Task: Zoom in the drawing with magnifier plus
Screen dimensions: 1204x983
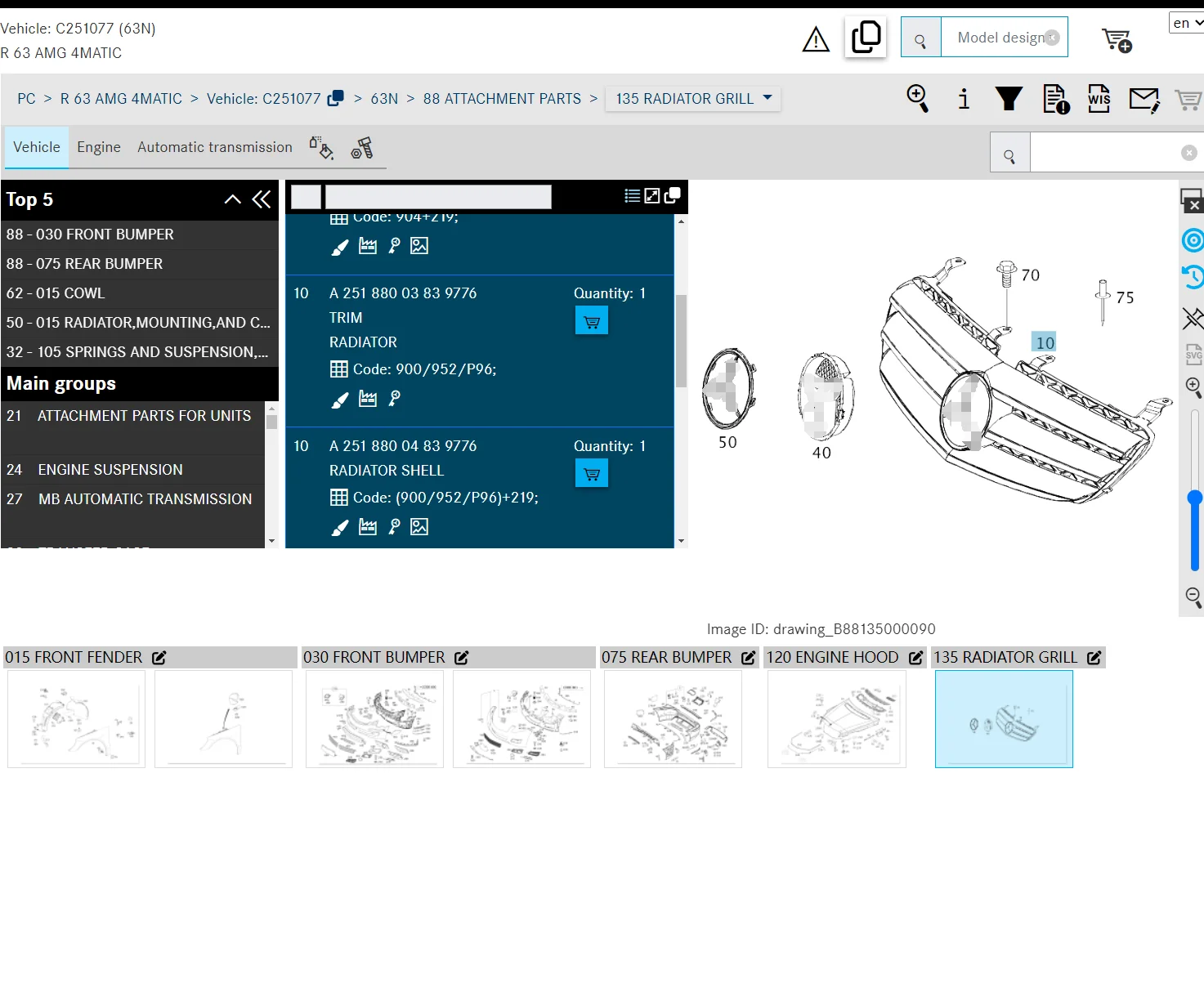Action: 1193,388
